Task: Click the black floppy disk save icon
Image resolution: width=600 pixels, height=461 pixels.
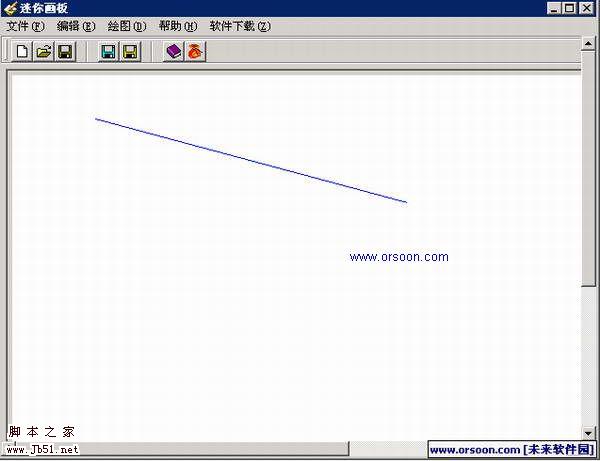Action: 65,51
